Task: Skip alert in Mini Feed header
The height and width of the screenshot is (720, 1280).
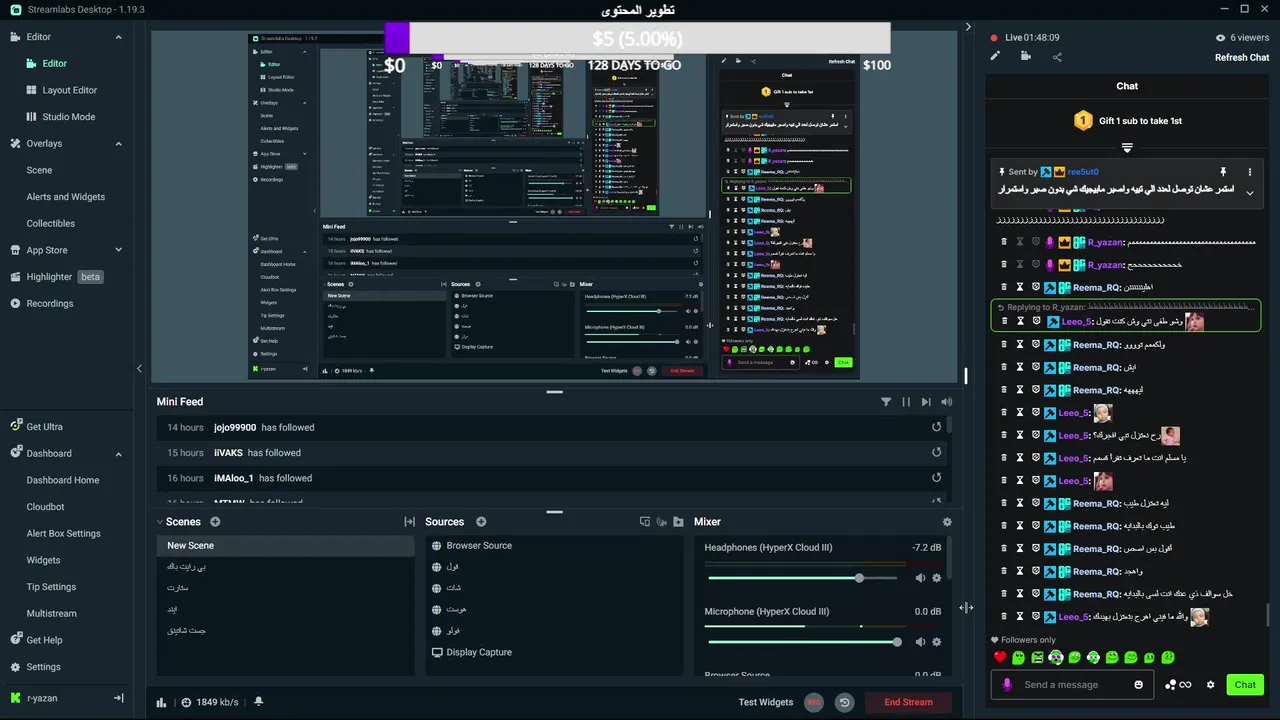Action: tap(926, 402)
